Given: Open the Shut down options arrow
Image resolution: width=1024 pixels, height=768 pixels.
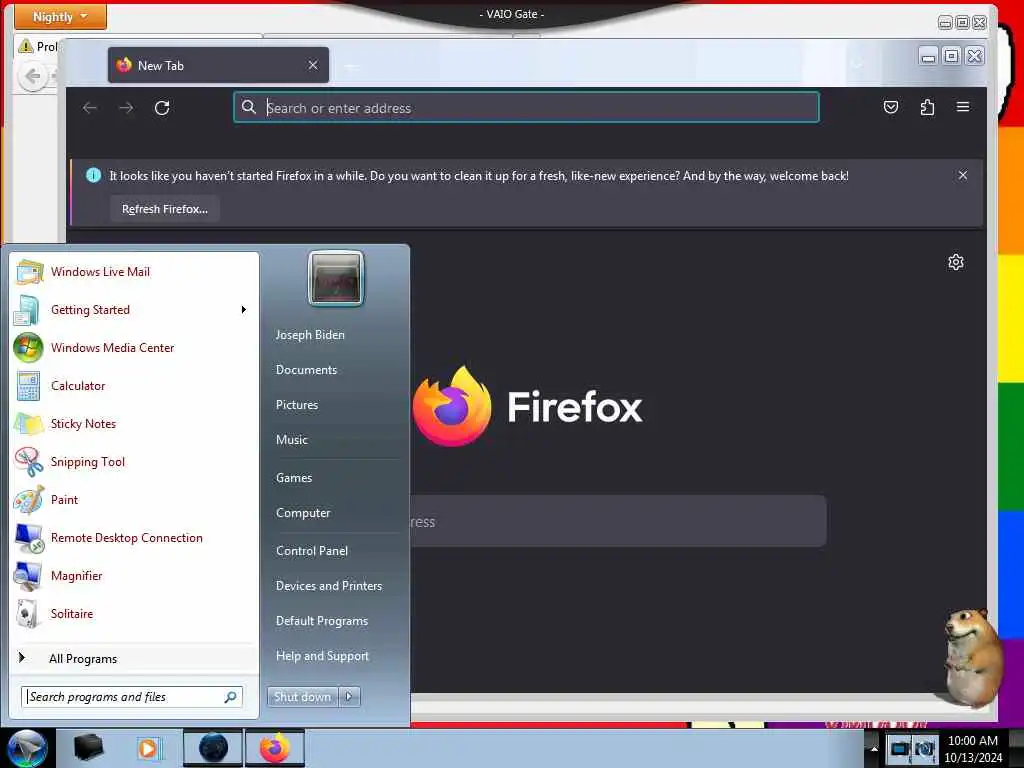Looking at the screenshot, I should tap(349, 697).
